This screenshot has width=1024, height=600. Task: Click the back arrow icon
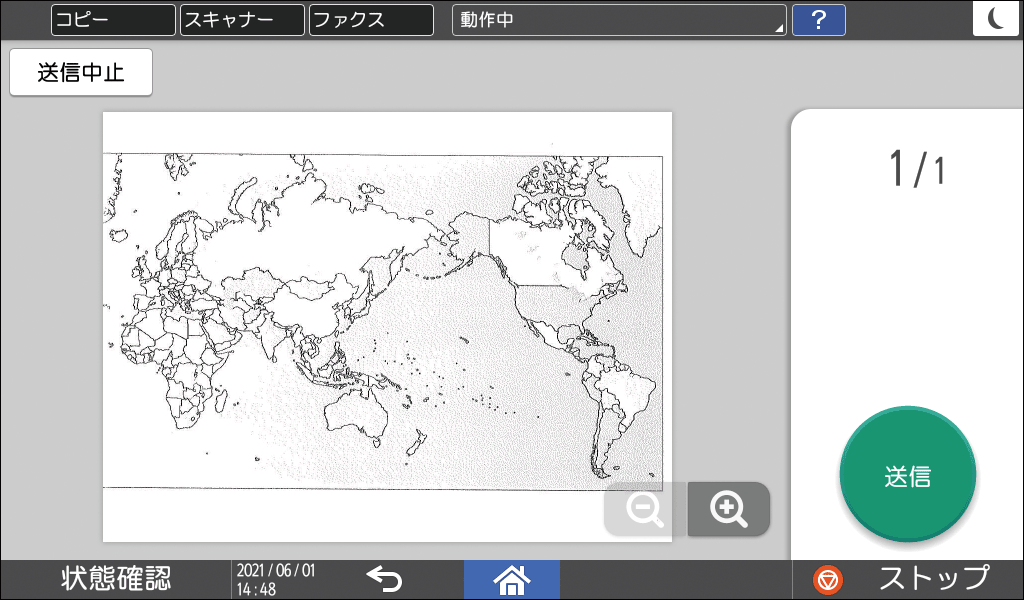tap(388, 580)
